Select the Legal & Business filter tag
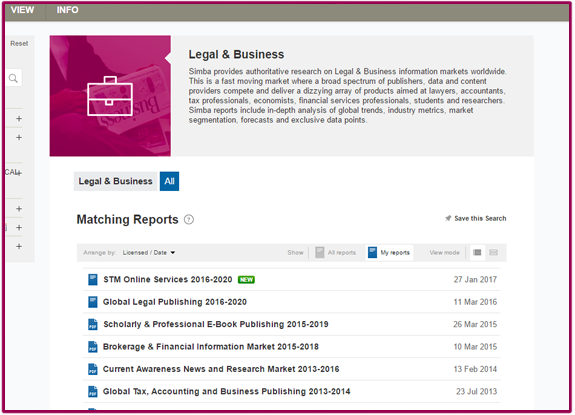 coord(116,181)
